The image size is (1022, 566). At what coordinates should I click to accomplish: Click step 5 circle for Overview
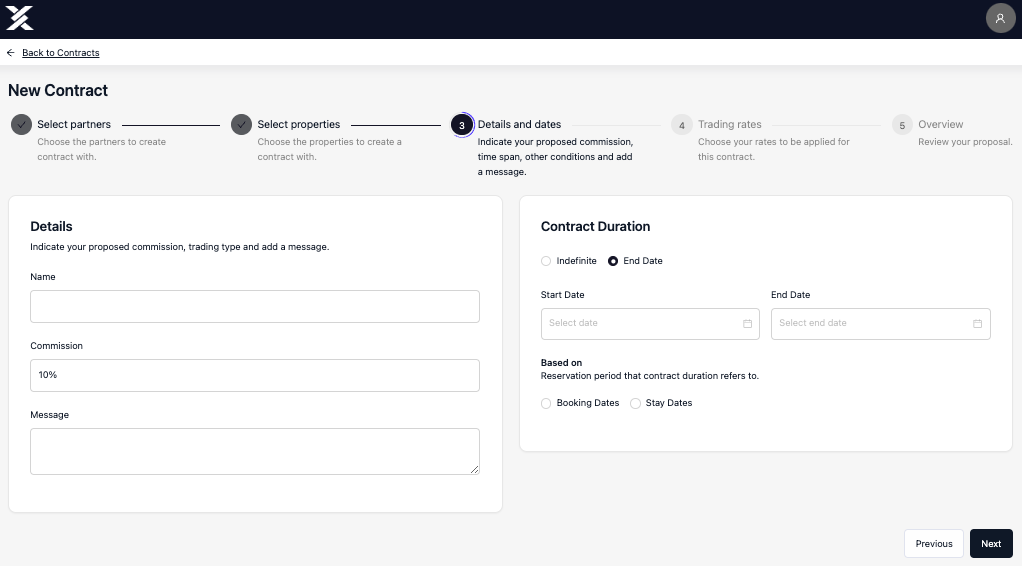coord(902,125)
